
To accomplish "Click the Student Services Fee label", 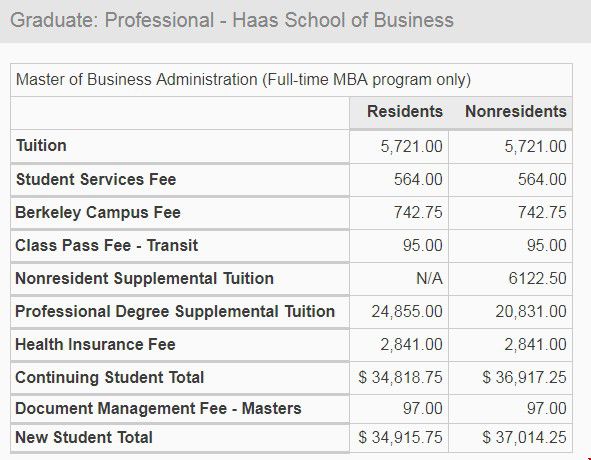I will pos(96,179).
